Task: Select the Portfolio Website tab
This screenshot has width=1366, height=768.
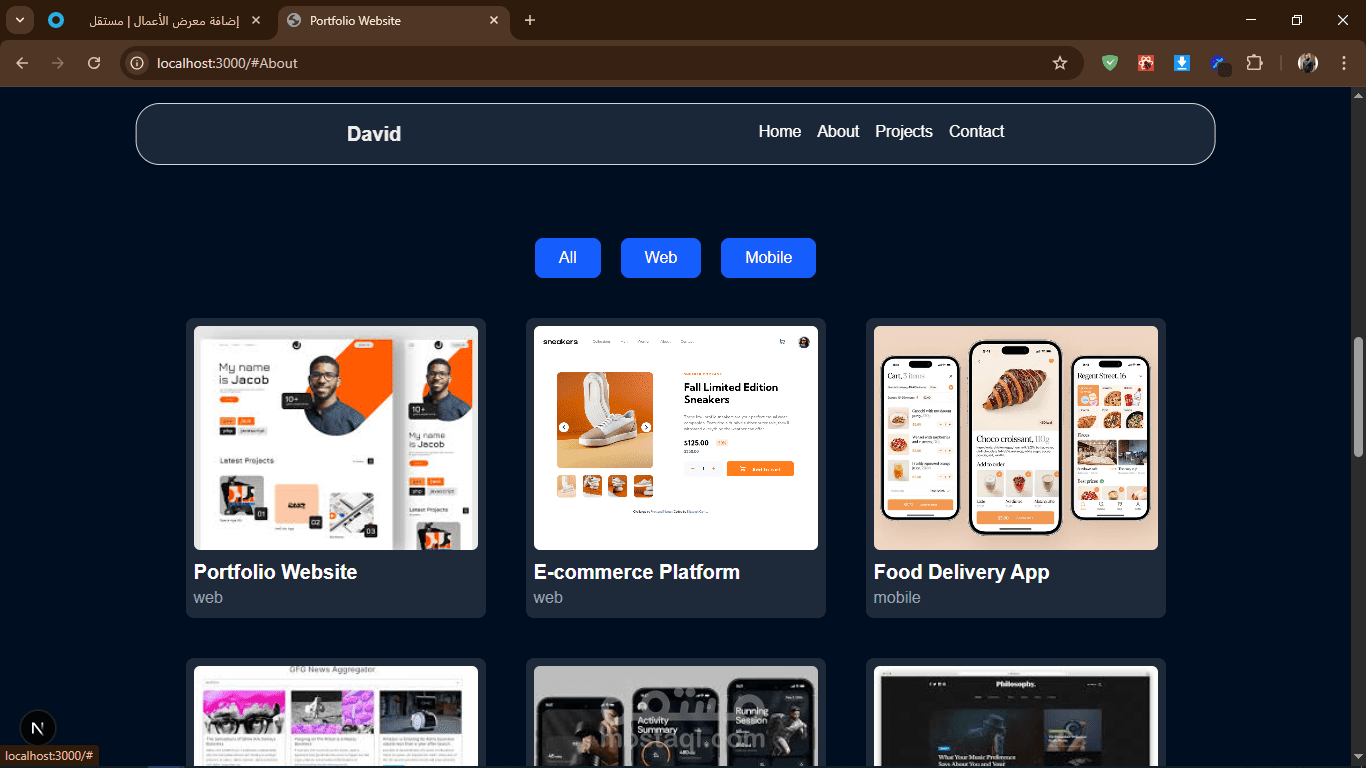Action: 392,21
